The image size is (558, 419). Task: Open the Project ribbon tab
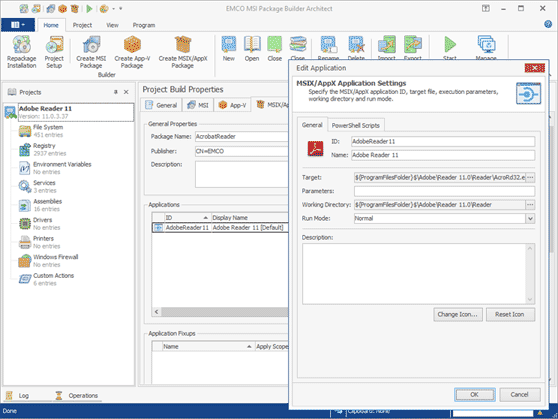pyautogui.click(x=82, y=25)
